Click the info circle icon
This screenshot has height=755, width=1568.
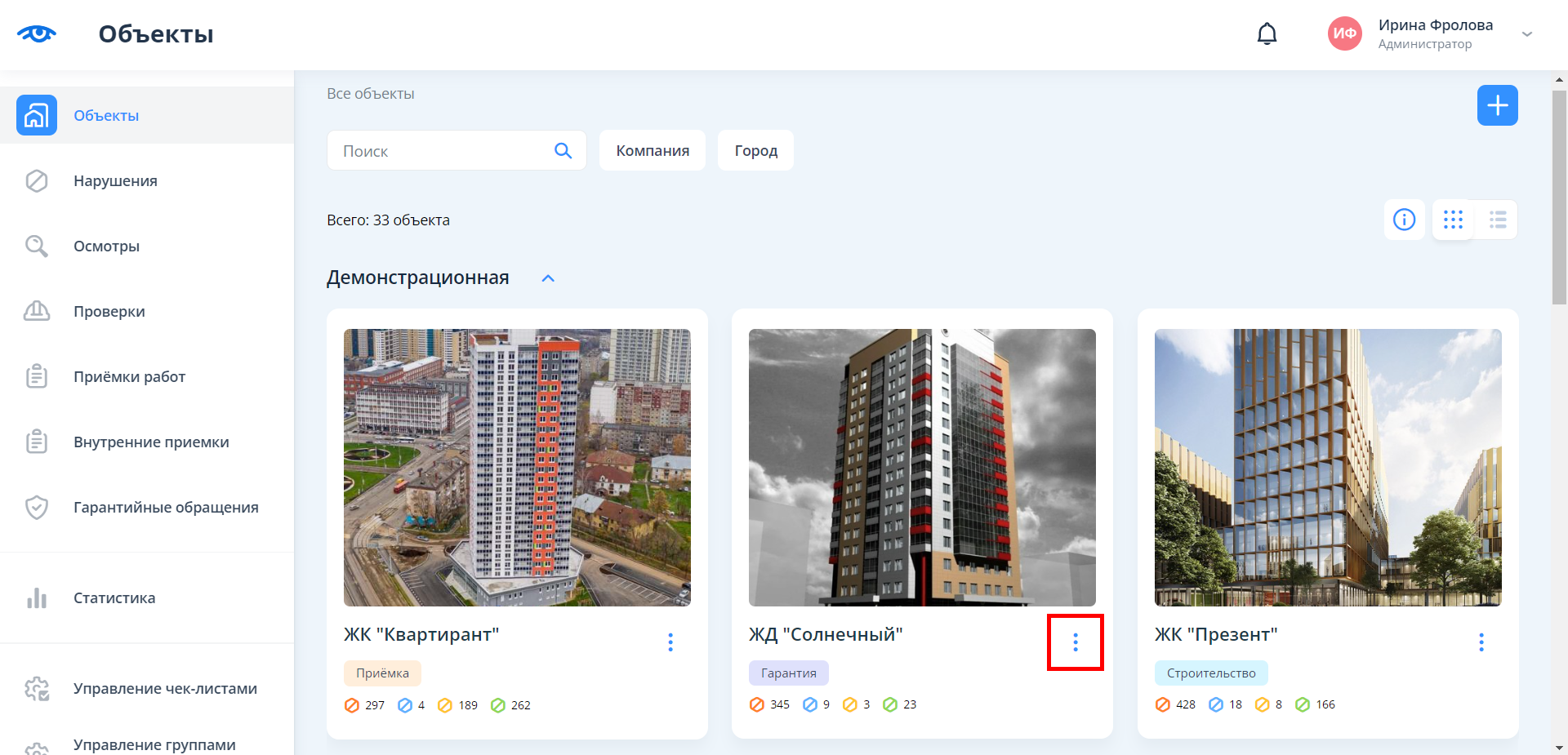tap(1404, 220)
